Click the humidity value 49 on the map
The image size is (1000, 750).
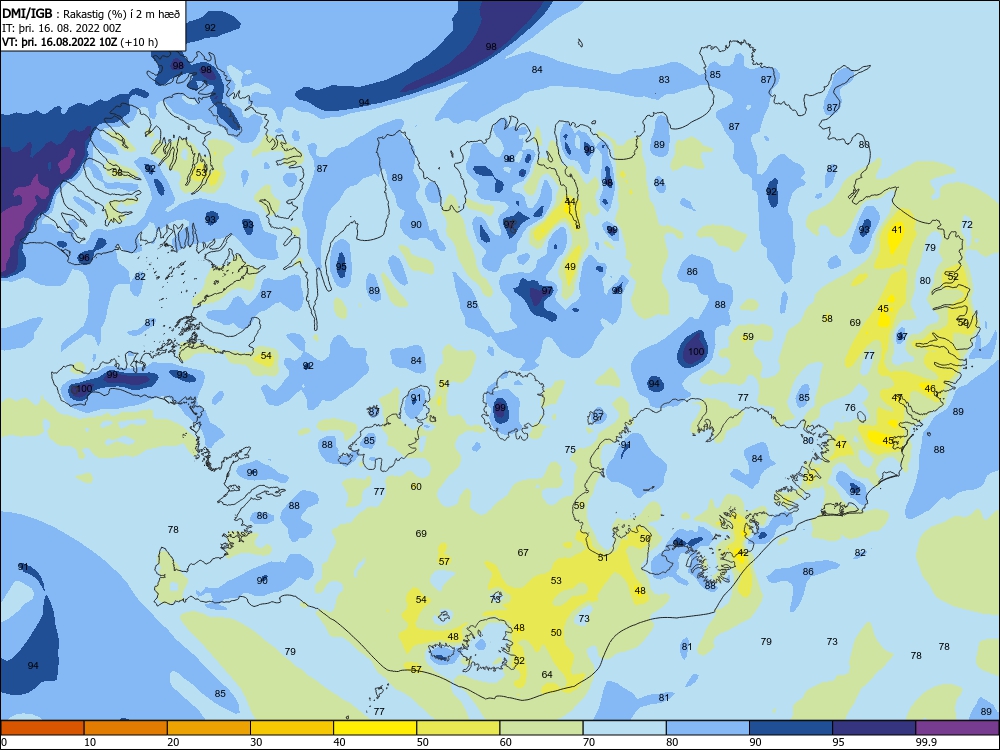[x=570, y=267]
